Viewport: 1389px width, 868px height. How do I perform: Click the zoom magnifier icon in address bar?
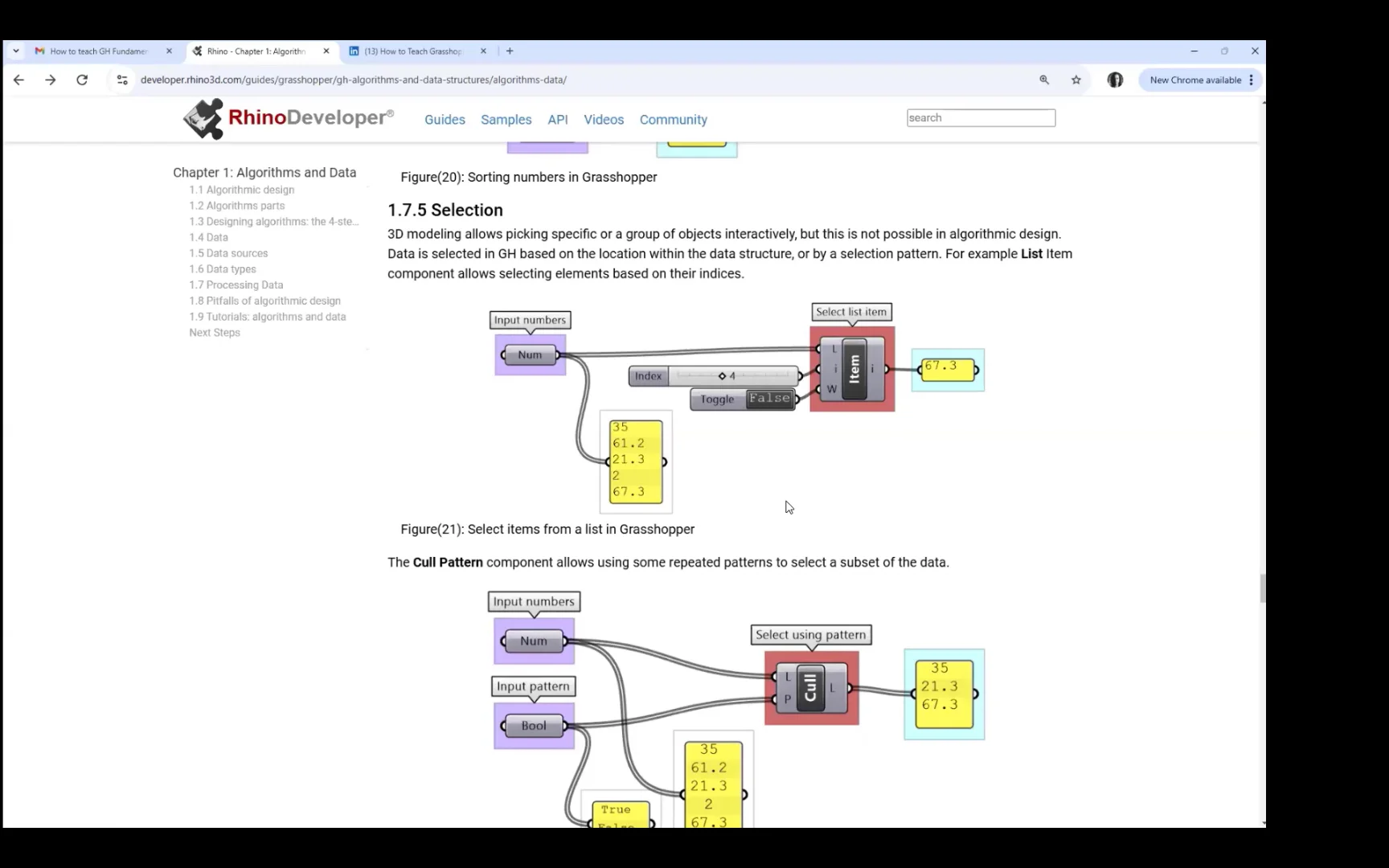1044,80
